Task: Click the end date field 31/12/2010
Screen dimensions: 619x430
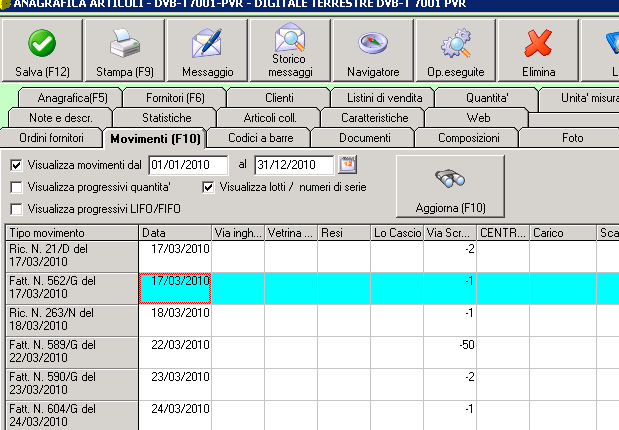Action: pyautogui.click(x=294, y=165)
